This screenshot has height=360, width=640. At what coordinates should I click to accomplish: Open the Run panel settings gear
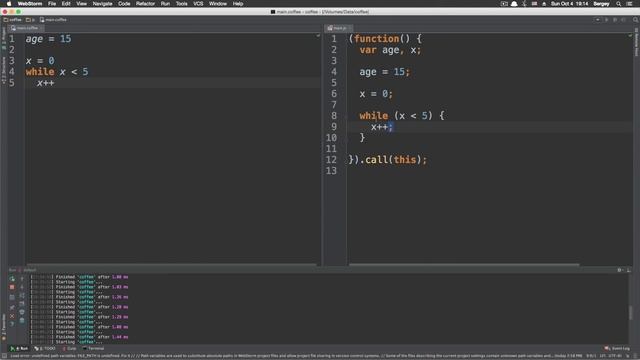tap(620, 270)
